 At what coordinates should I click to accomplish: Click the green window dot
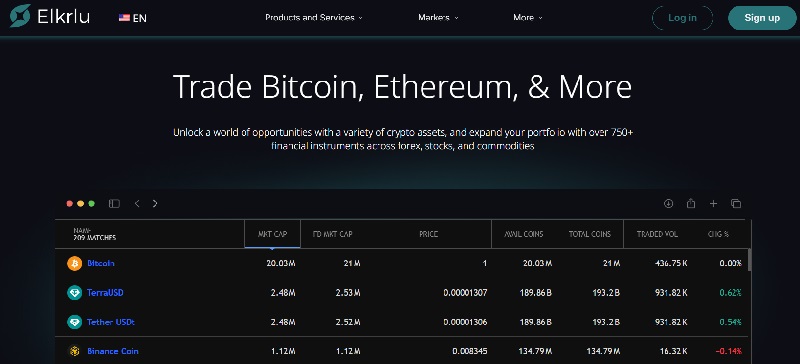point(91,204)
